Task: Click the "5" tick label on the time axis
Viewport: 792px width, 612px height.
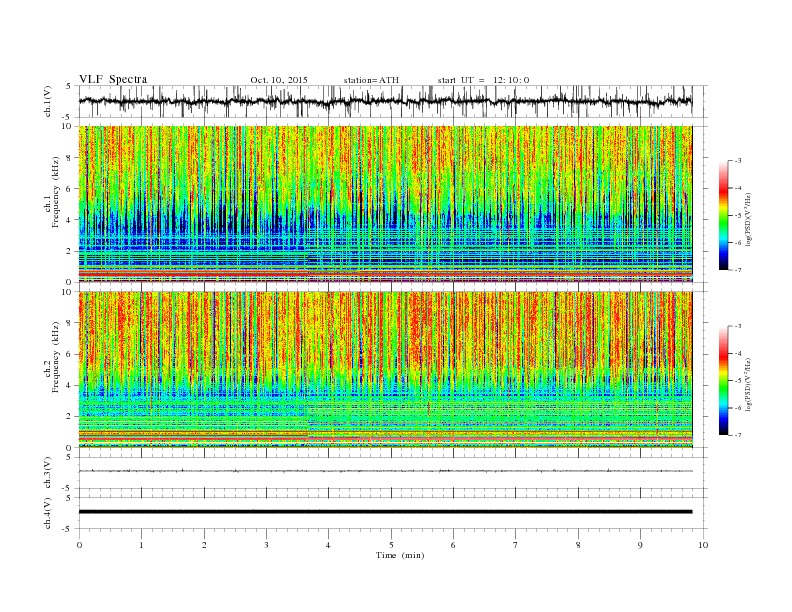Action: pos(391,545)
